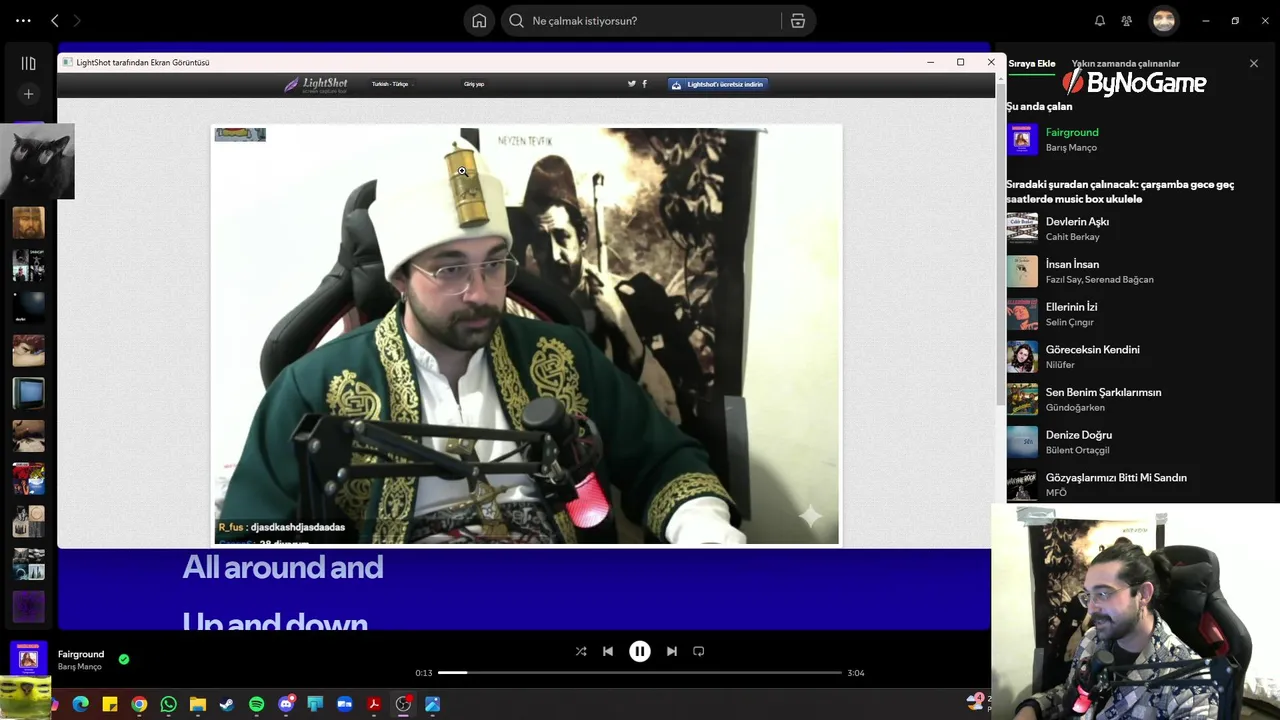
Task: Click the Facebook icon on LightShot page
Action: point(644,84)
